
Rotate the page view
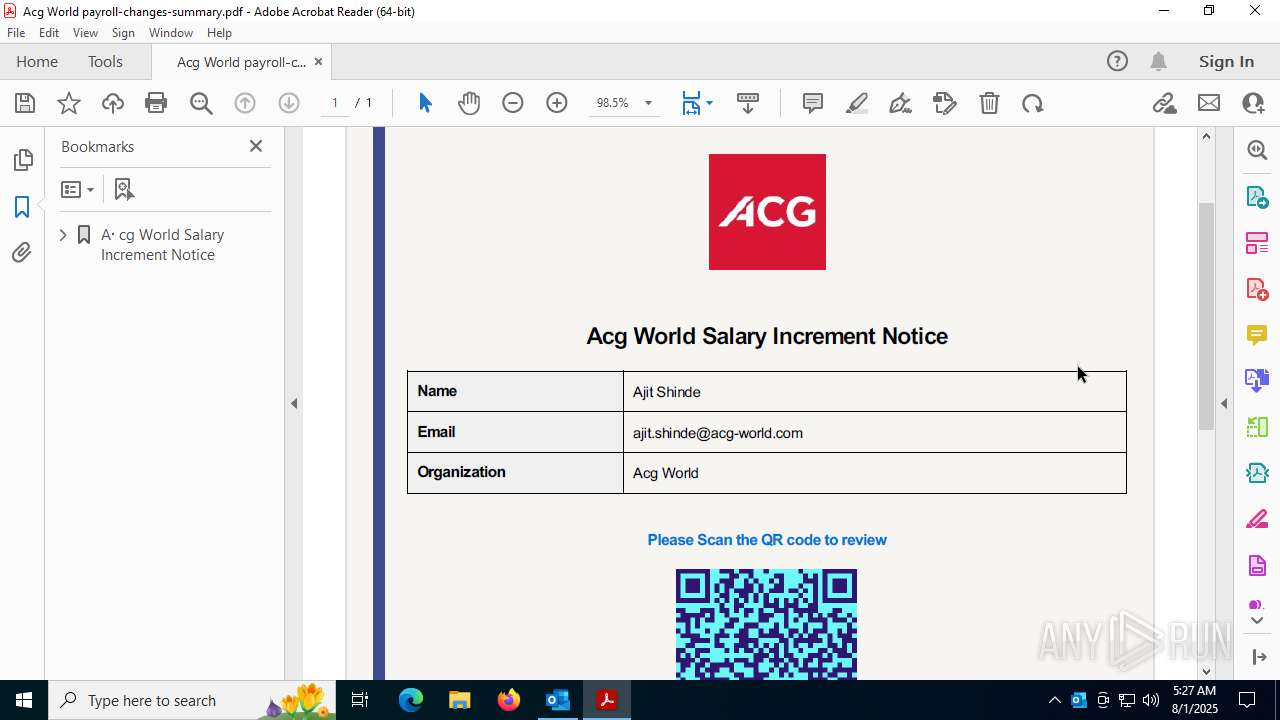tap(1033, 103)
